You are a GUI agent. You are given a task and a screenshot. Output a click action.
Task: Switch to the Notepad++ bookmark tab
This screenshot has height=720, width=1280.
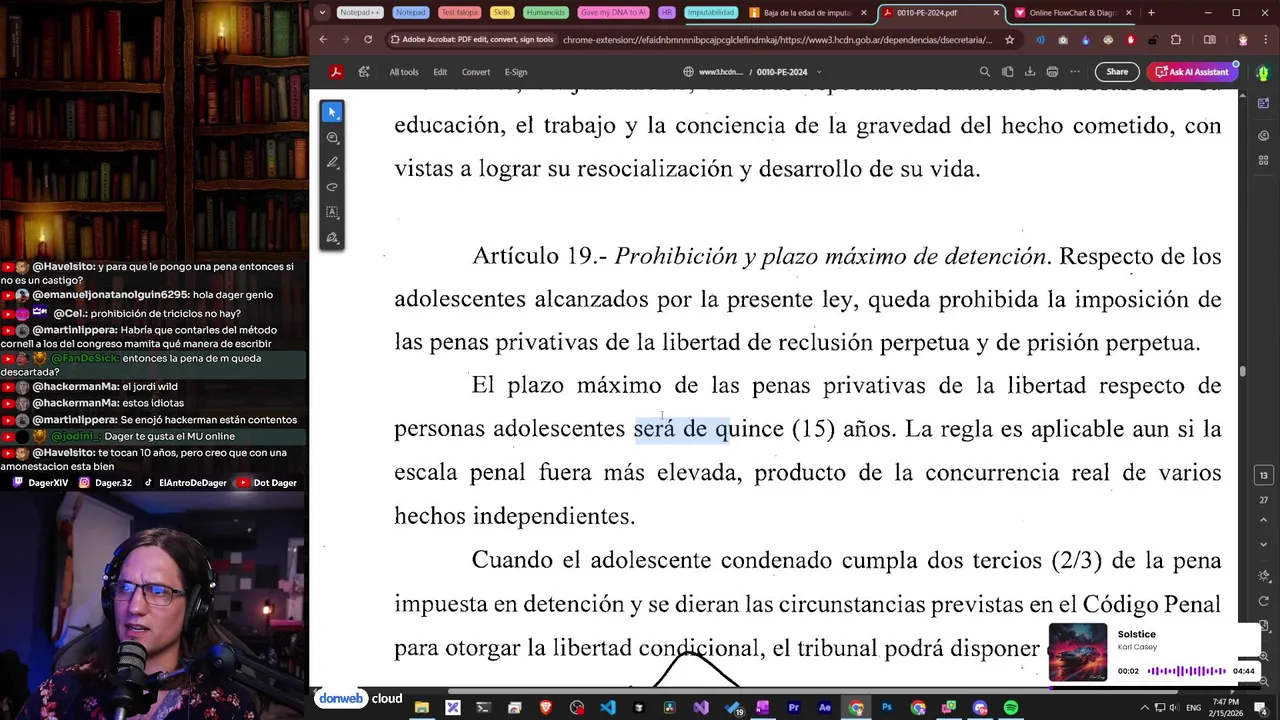tap(359, 13)
